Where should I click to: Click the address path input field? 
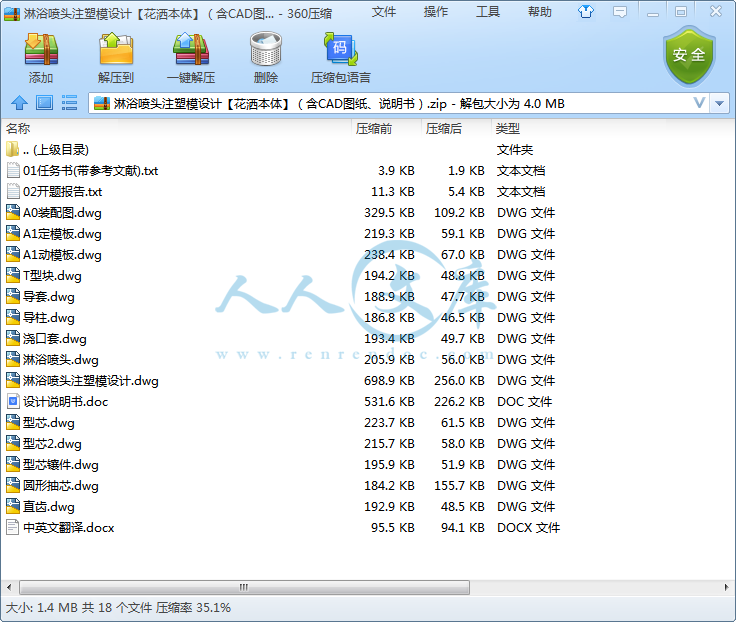[399, 103]
